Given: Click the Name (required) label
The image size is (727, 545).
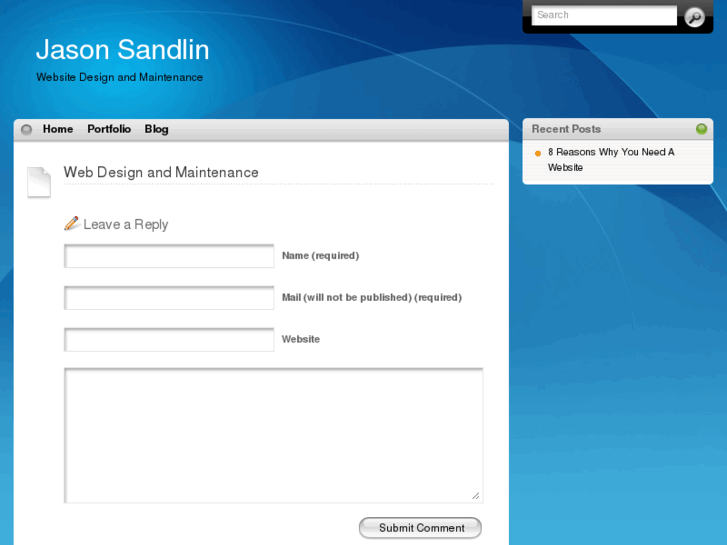Looking at the screenshot, I should click(x=320, y=256).
